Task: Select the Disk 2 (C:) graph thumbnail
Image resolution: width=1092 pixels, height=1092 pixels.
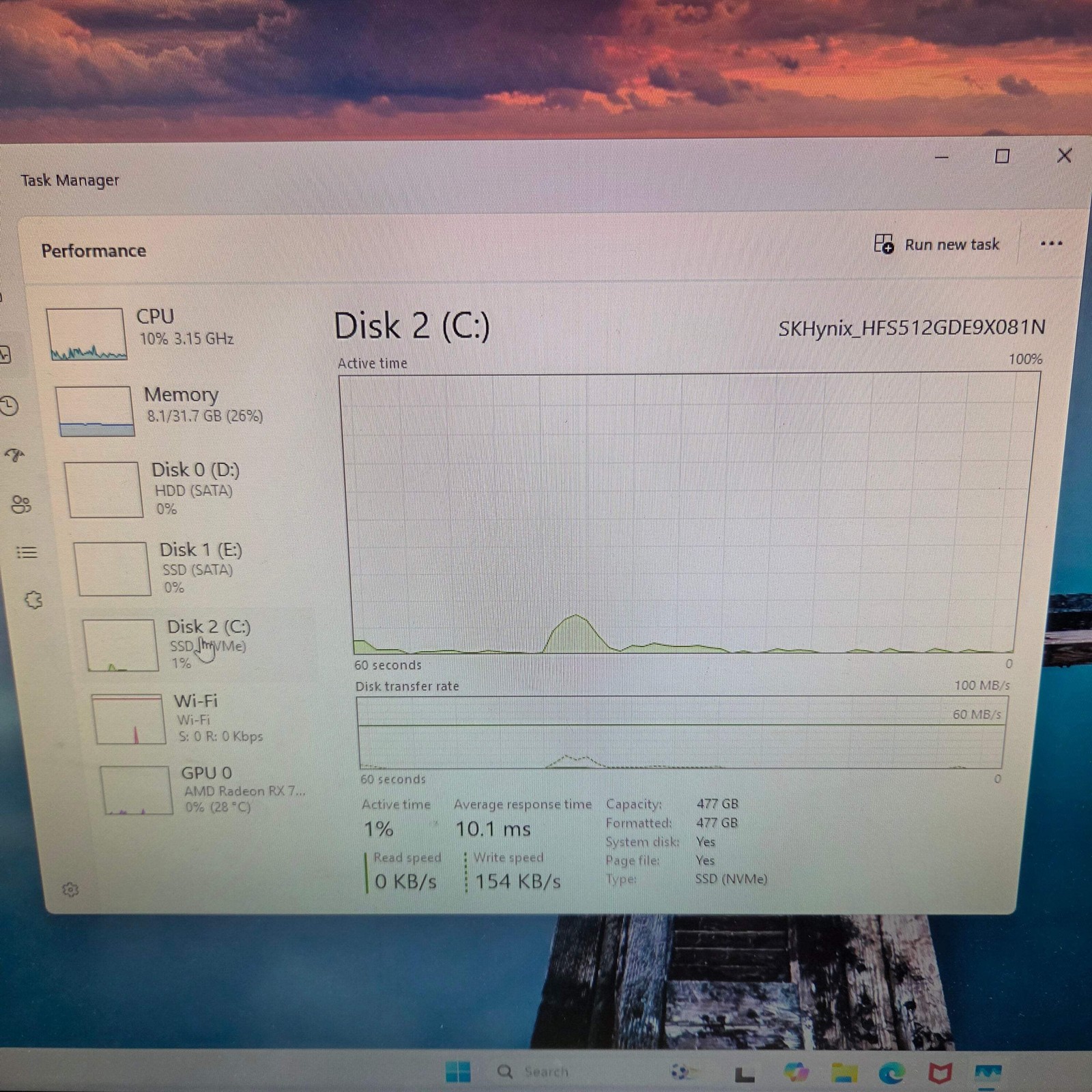Action: tap(121, 646)
